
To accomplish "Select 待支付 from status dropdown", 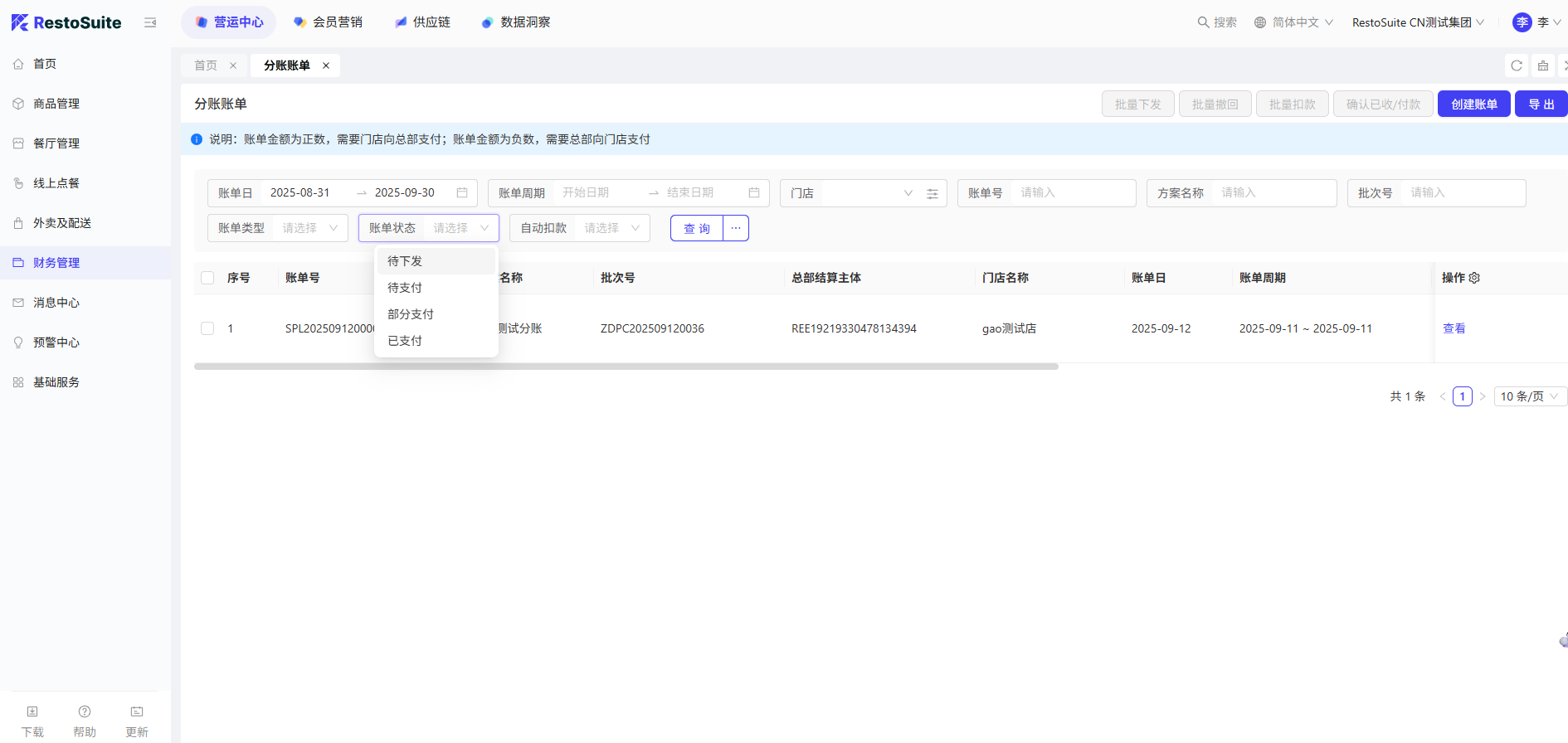I will [405, 288].
